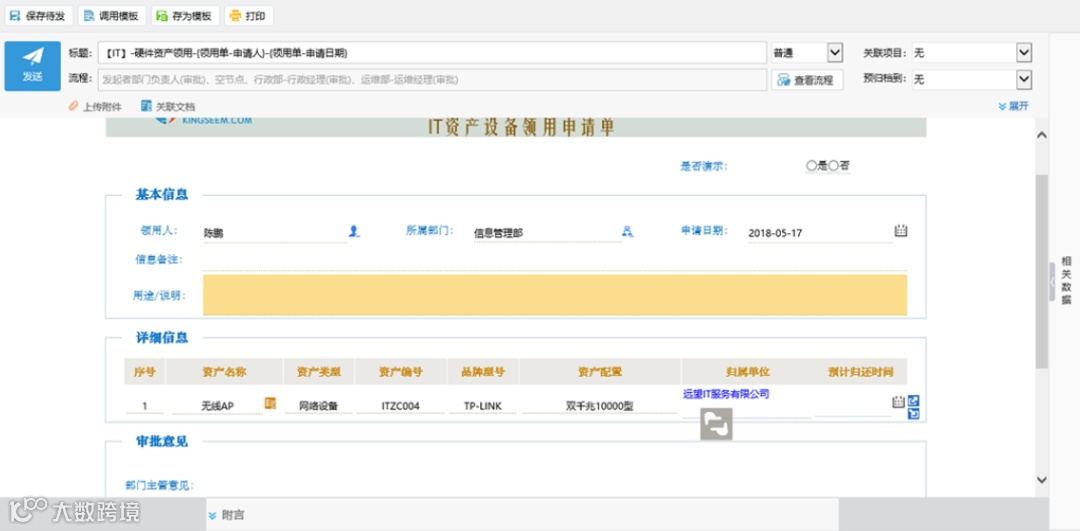
Task: Click the 所属部门 field showing 信息管理部
Action: 547,233
